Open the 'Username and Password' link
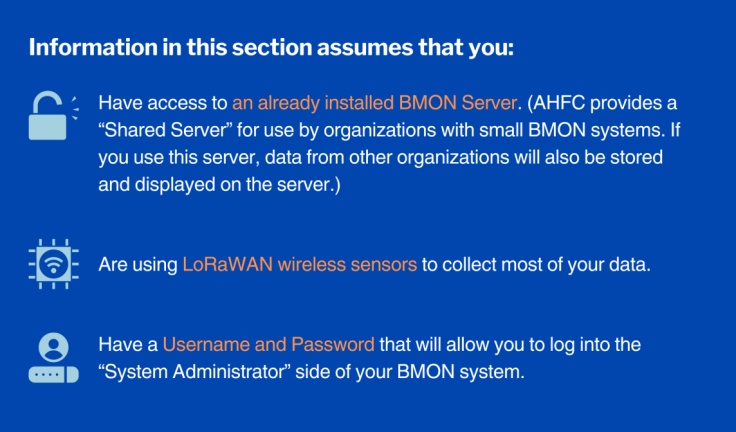The height and width of the screenshot is (432, 736). click(268, 345)
